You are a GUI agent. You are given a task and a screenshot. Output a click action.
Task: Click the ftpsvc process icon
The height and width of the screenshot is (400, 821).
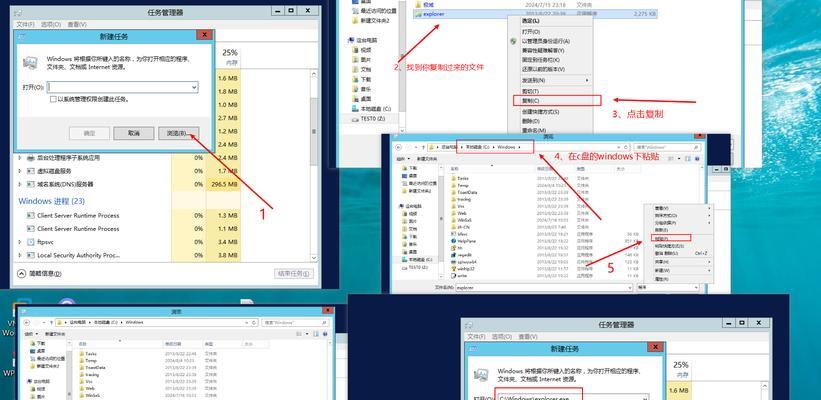click(31, 242)
